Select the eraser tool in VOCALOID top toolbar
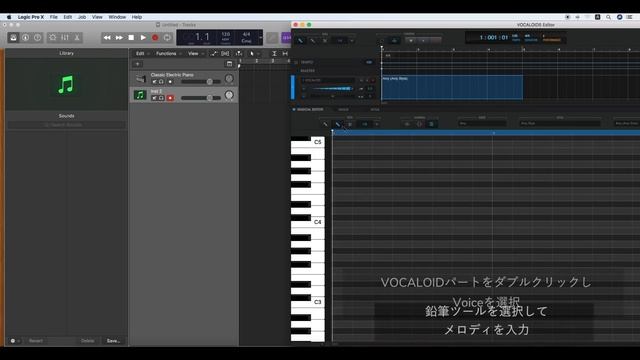640x360 pixels. tap(325, 40)
